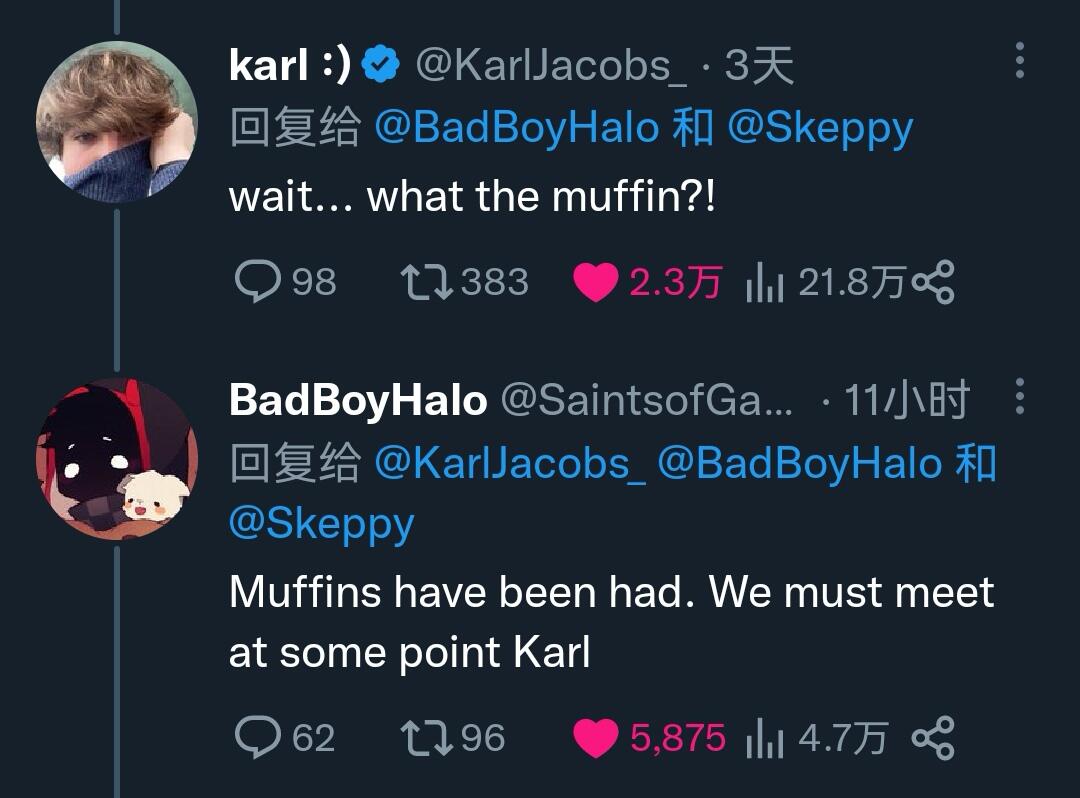Share karl's tweet via share icon
The width and height of the screenshot is (1080, 798).
[933, 282]
